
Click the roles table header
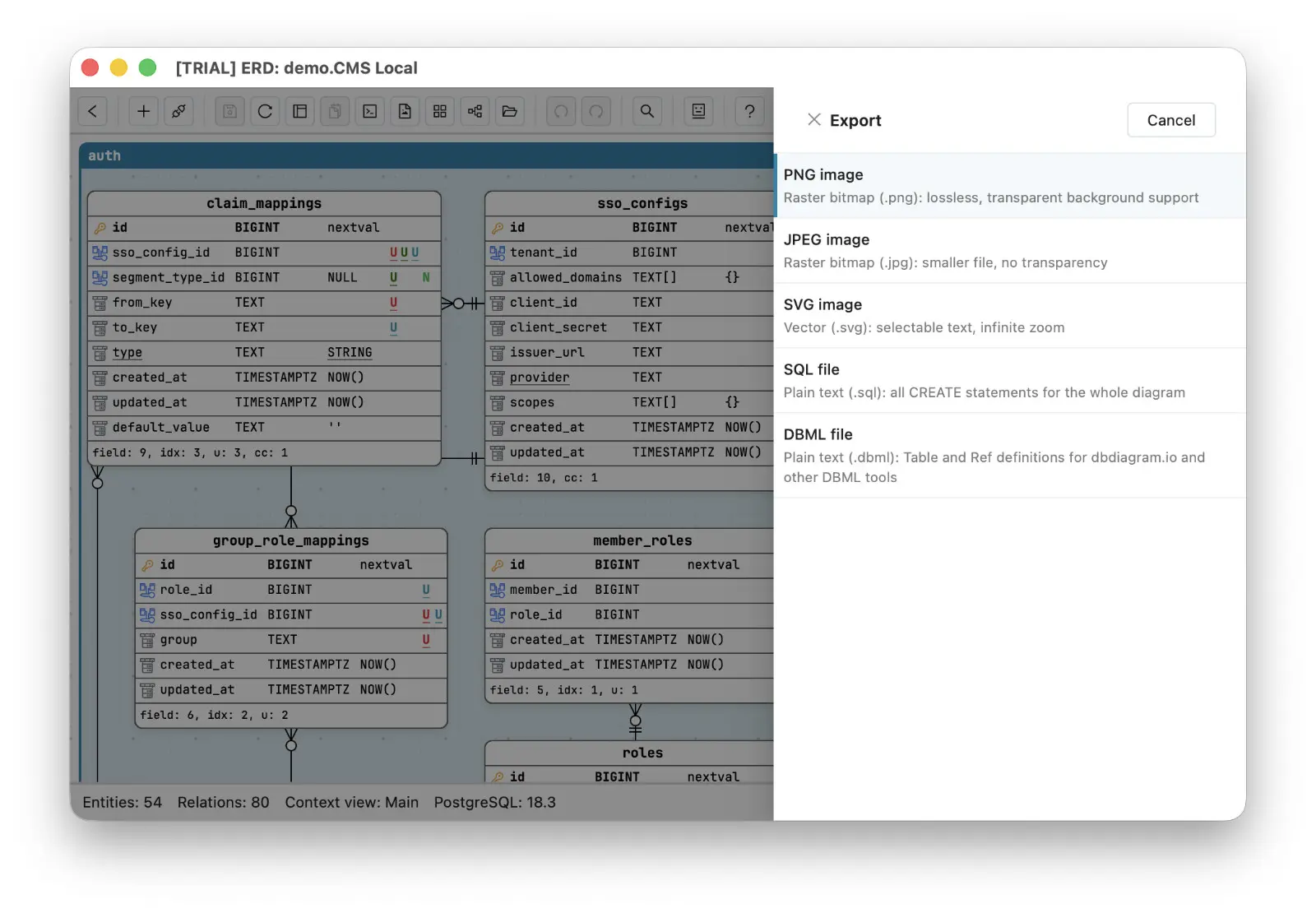tap(630, 753)
